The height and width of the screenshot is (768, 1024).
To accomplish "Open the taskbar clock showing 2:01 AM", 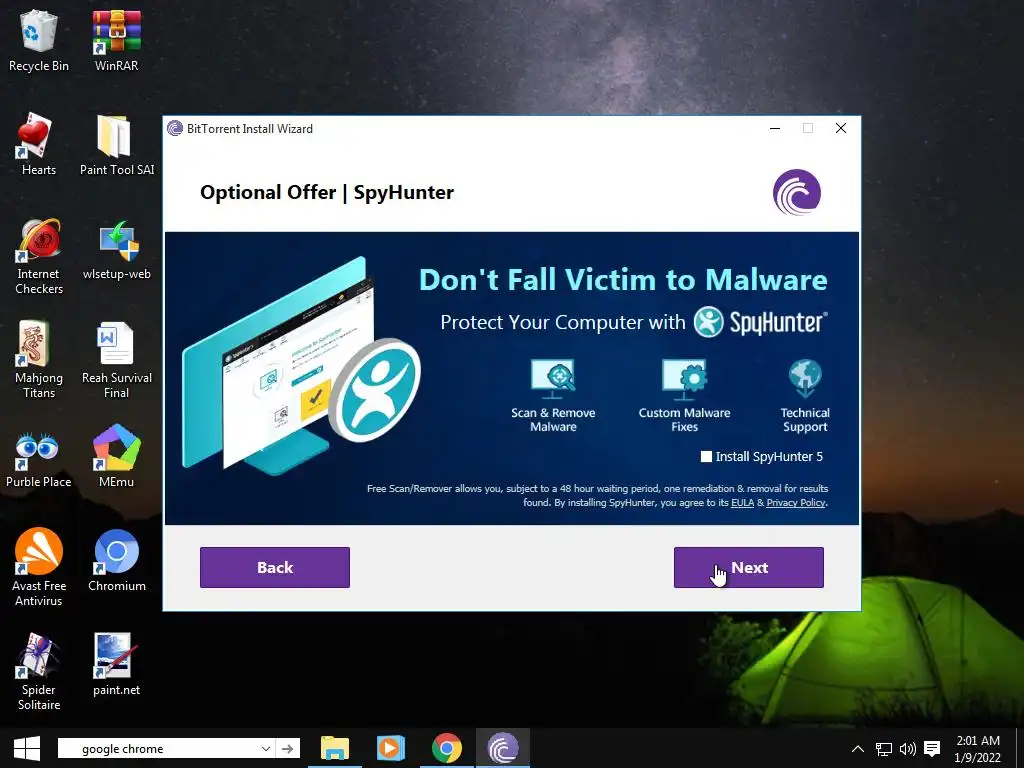I will click(978, 749).
